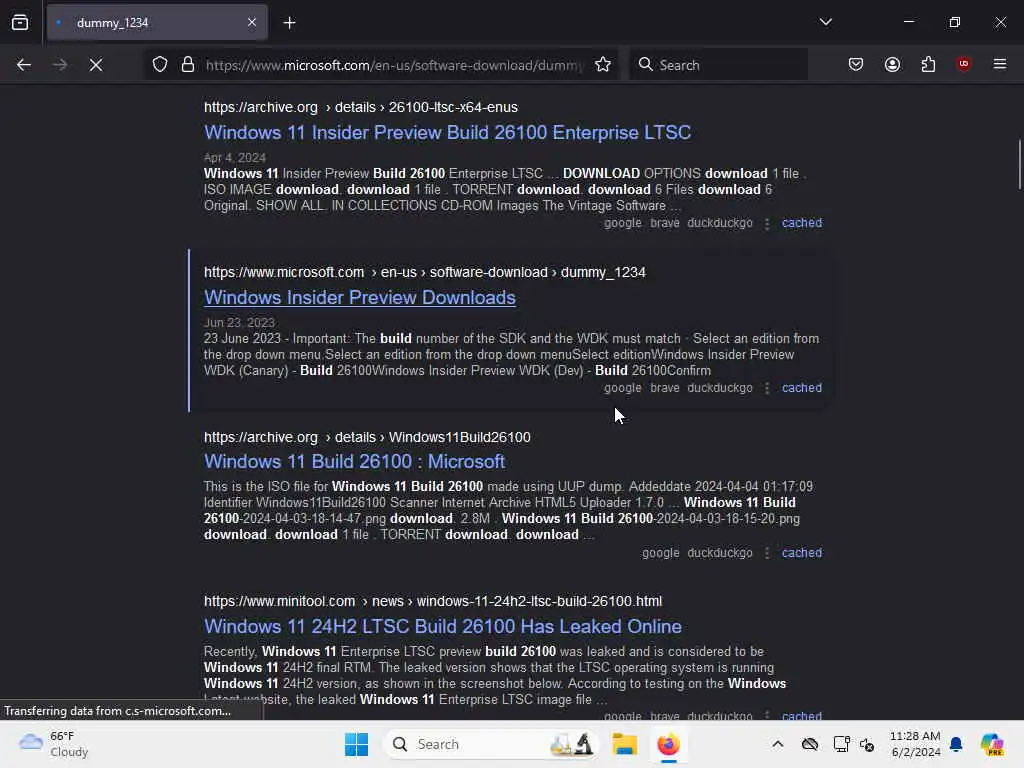Open the notification bell icon
Viewport: 1024px width, 768px height.
(x=956, y=744)
